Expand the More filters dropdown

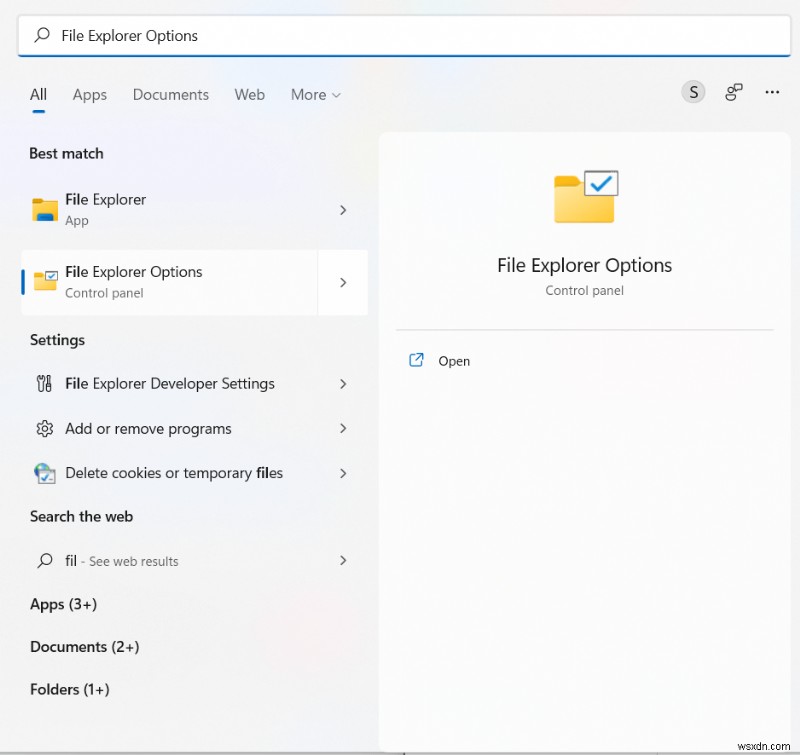315,94
